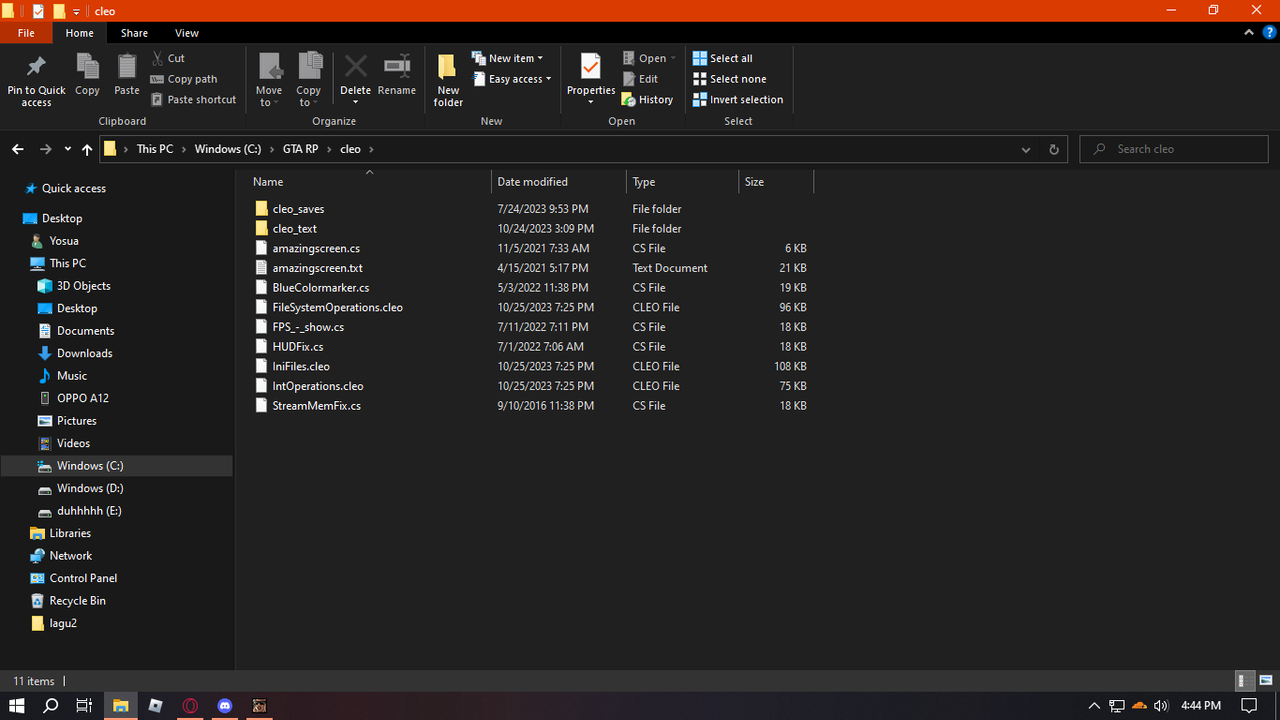Click Select all in ribbon

[x=723, y=58]
